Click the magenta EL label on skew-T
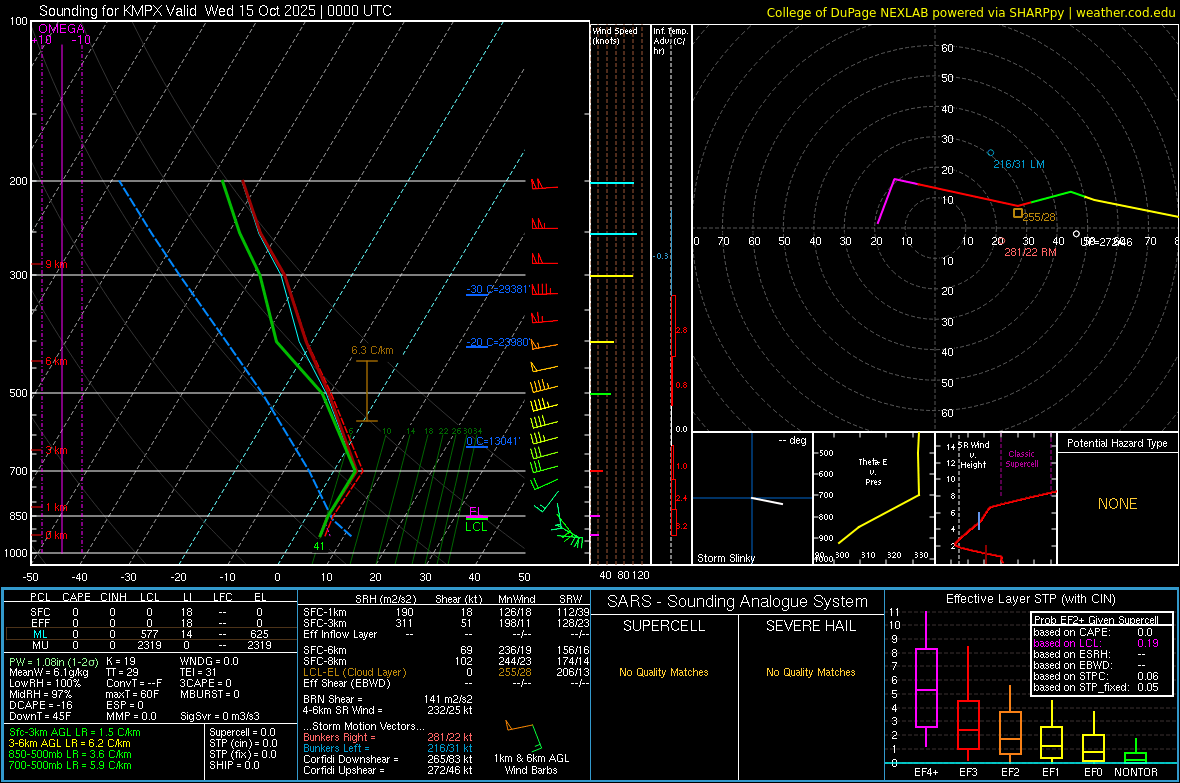Screen dimensions: 1180x783 point(475,511)
